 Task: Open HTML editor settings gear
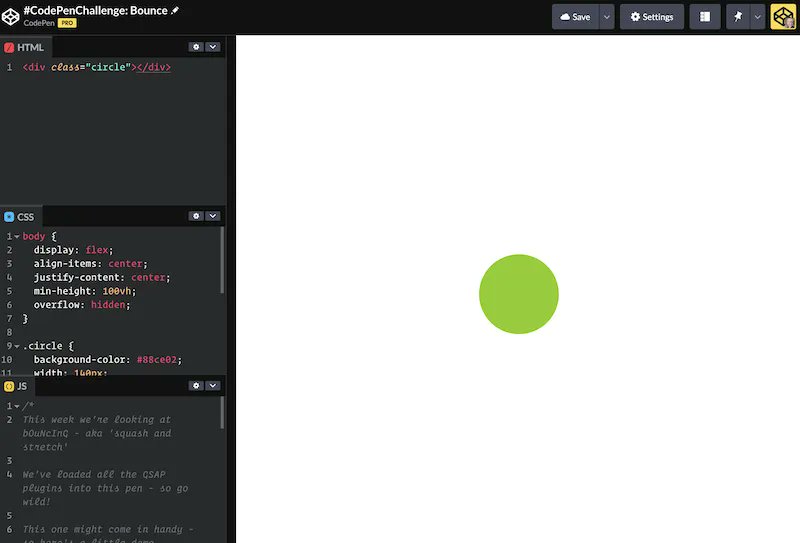(196, 47)
